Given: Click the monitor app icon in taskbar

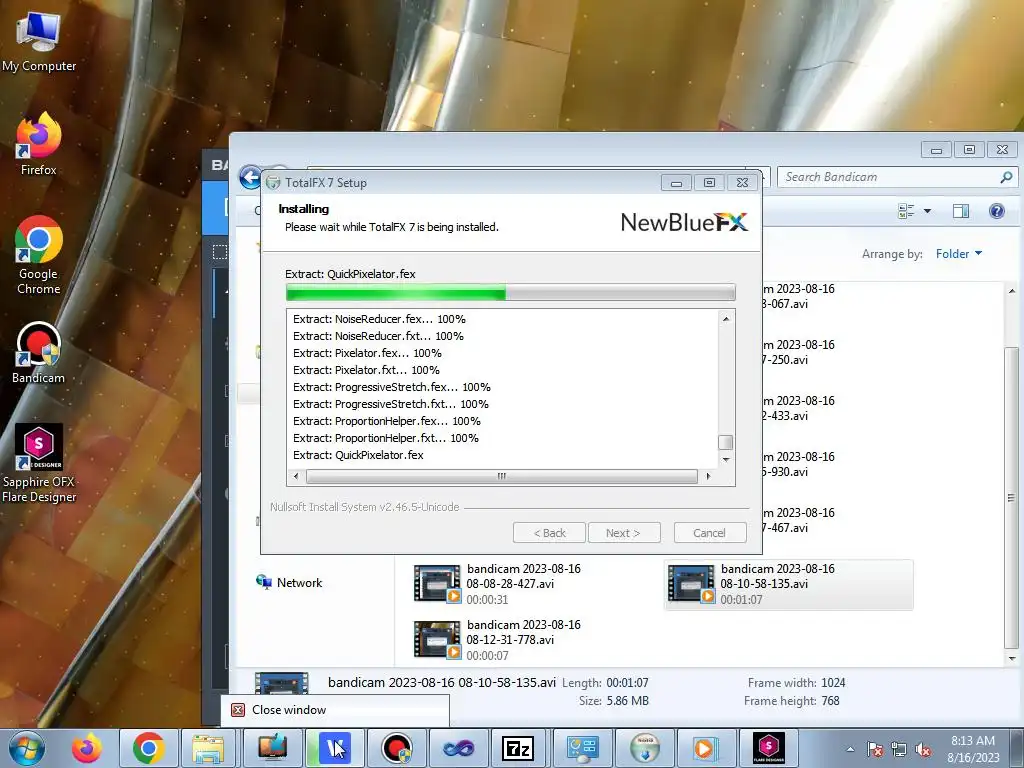Looking at the screenshot, I should click(x=272, y=748).
